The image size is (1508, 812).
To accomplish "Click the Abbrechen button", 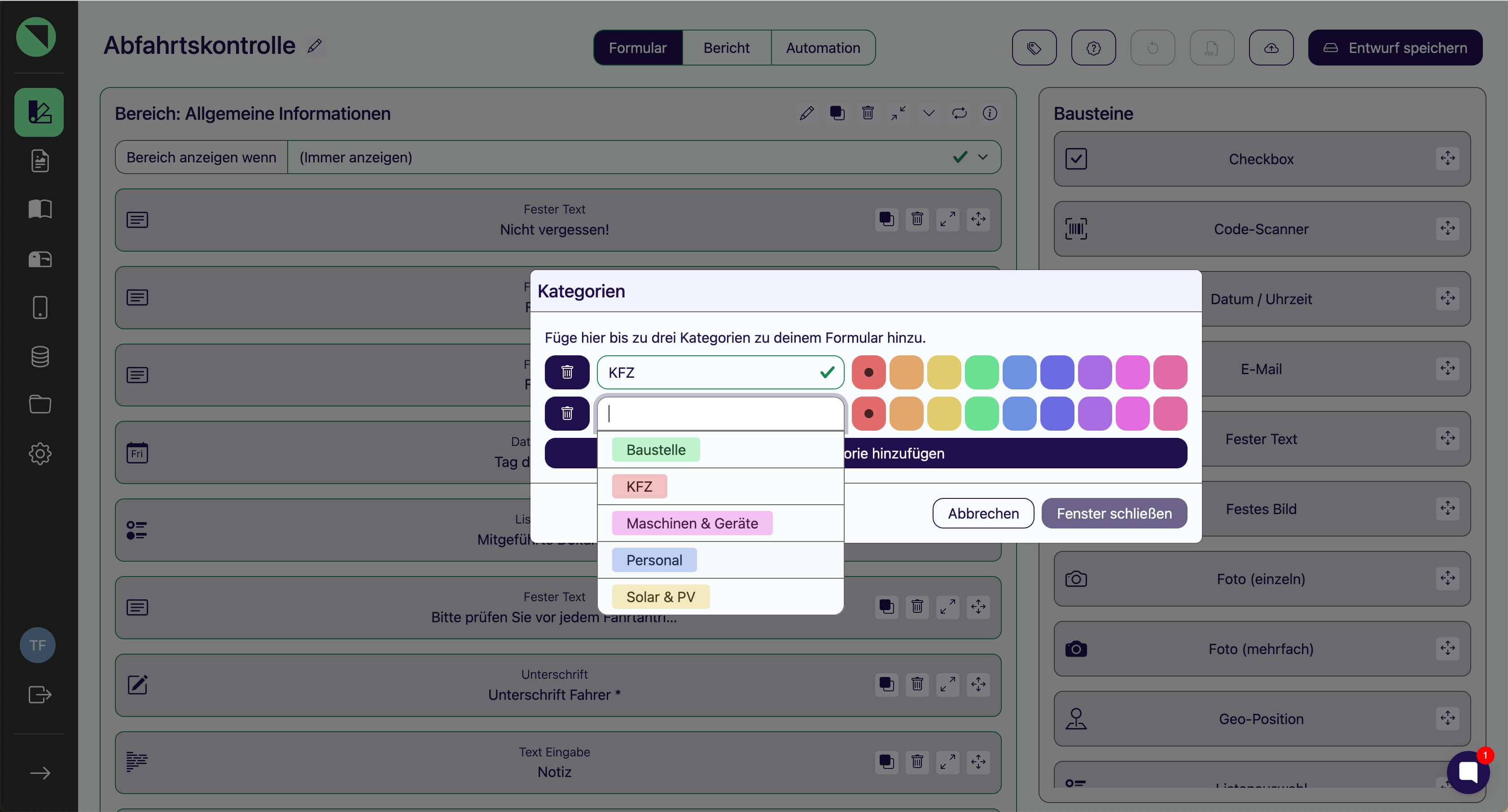I will point(983,513).
